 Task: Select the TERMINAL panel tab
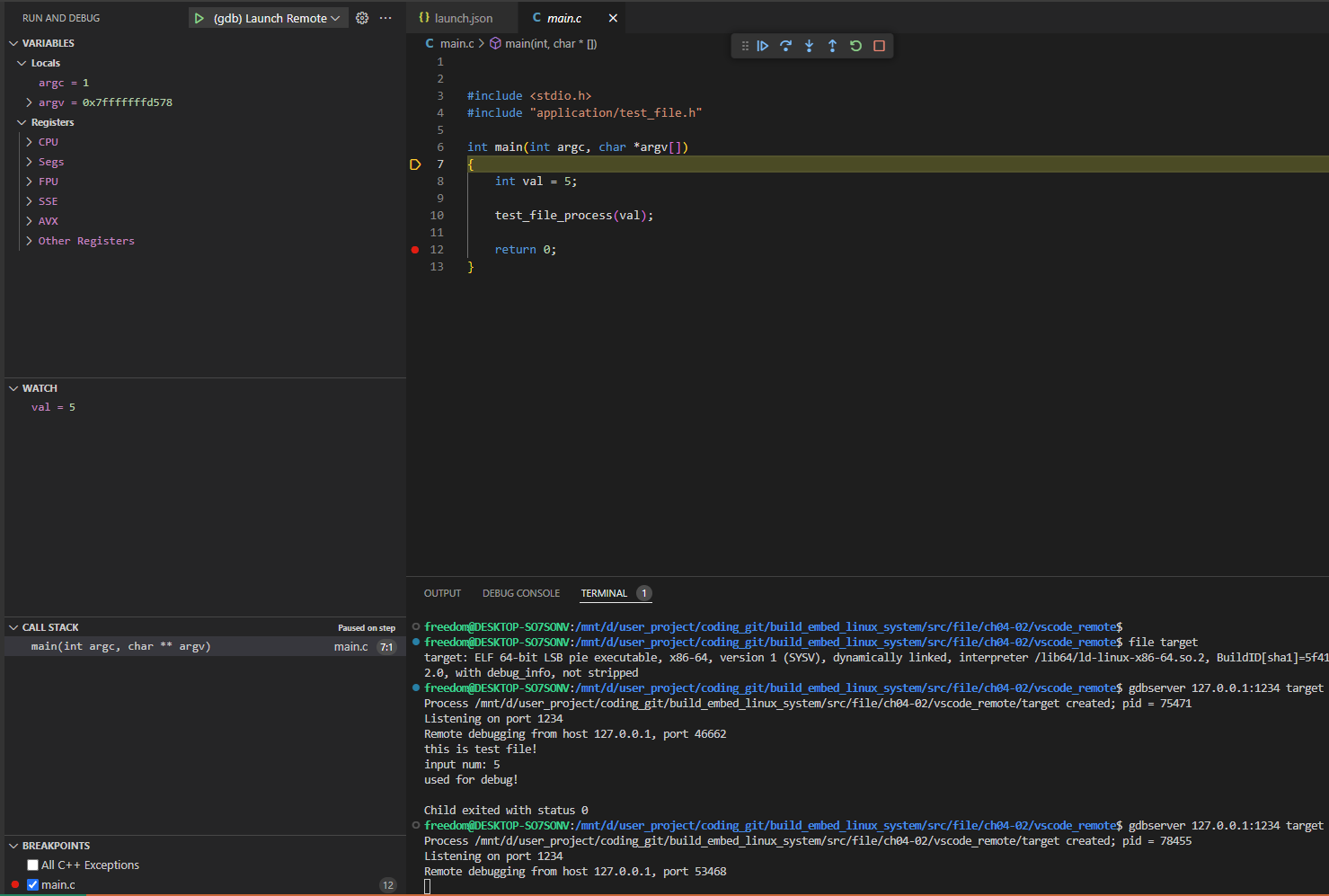point(604,593)
